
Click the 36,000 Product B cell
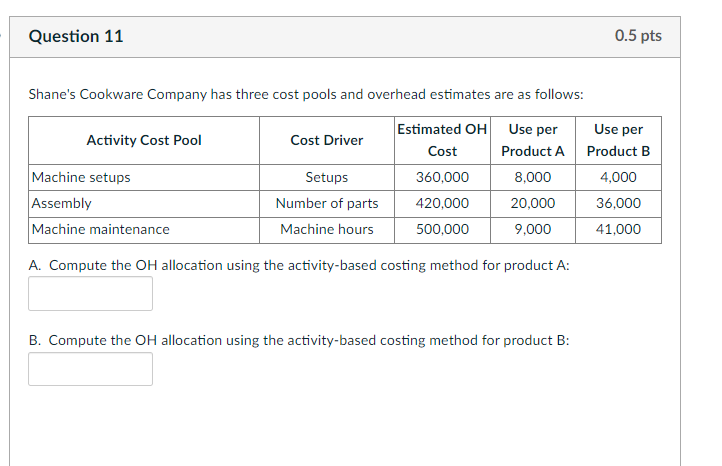[618, 203]
